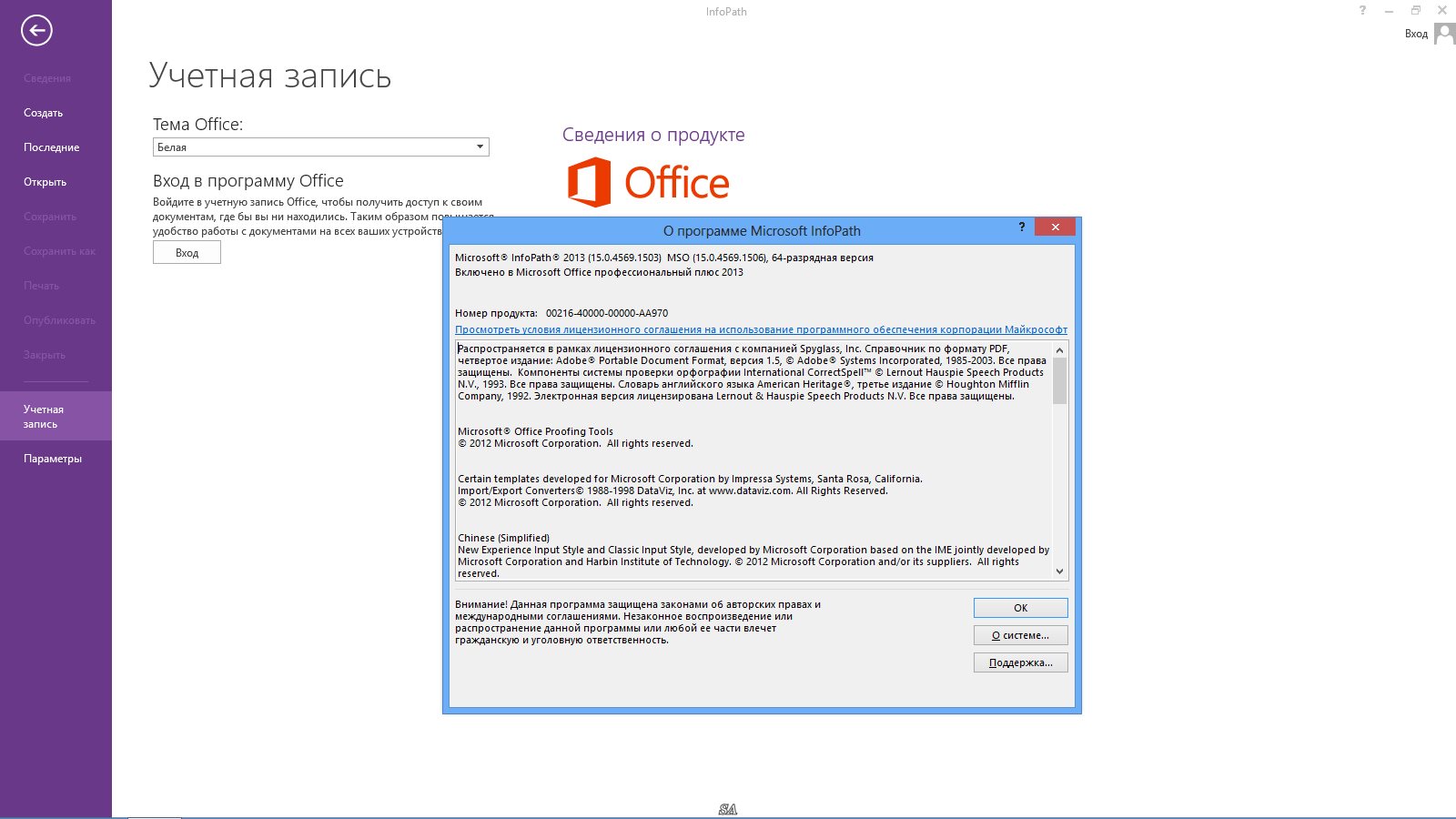Click the Вход link at top right
This screenshot has width=1456, height=819.
click(x=1416, y=34)
